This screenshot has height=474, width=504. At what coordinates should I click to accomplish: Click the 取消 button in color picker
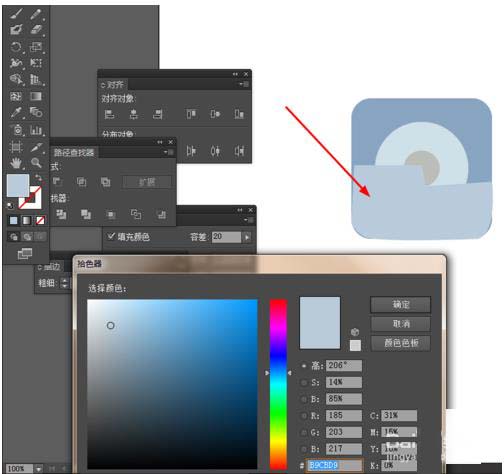point(400,324)
